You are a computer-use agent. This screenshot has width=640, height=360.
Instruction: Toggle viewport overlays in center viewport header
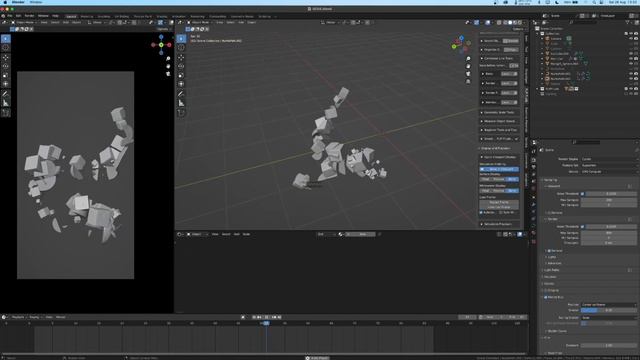[488, 22]
